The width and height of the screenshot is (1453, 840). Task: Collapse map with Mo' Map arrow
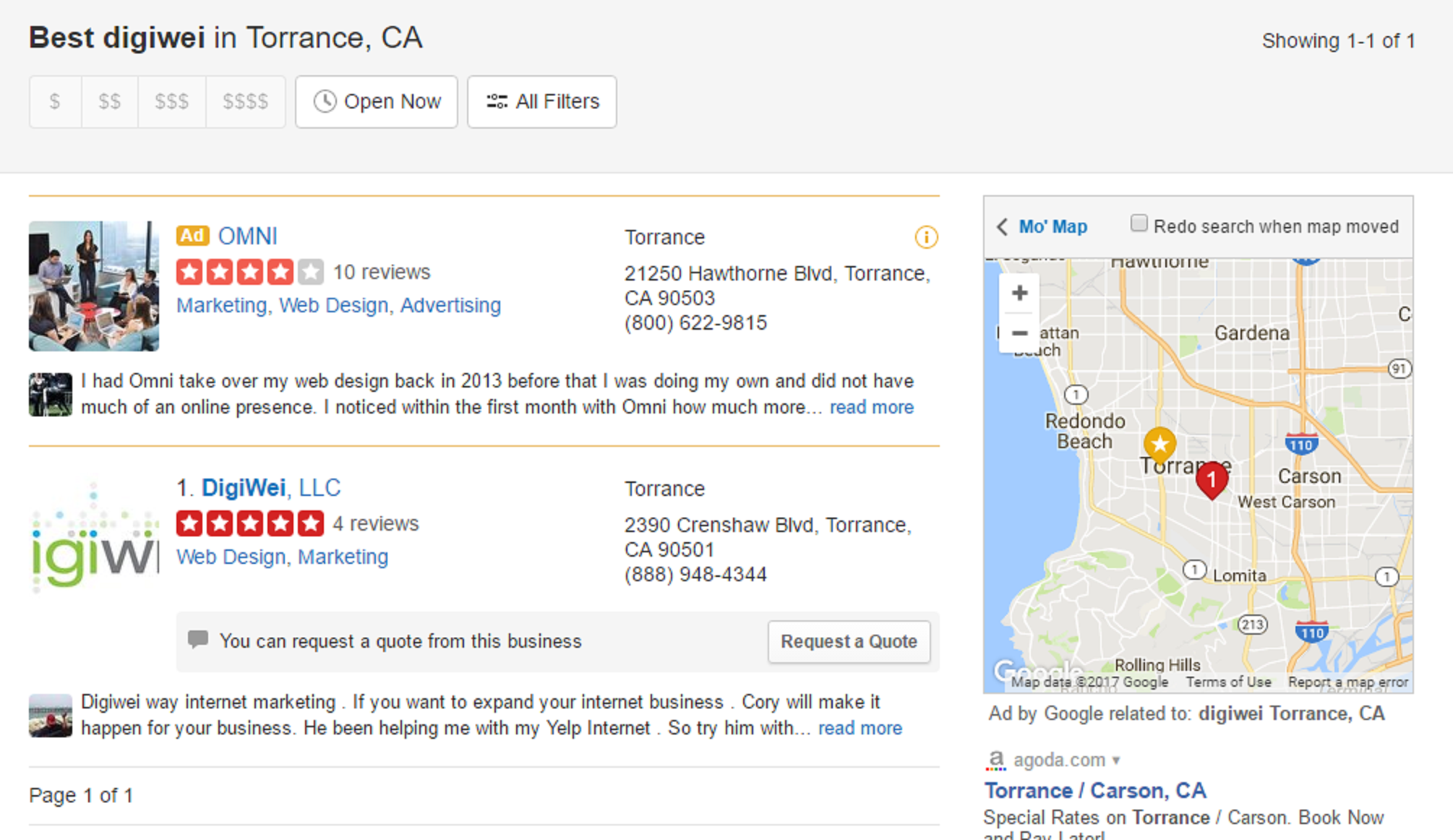(x=1003, y=227)
